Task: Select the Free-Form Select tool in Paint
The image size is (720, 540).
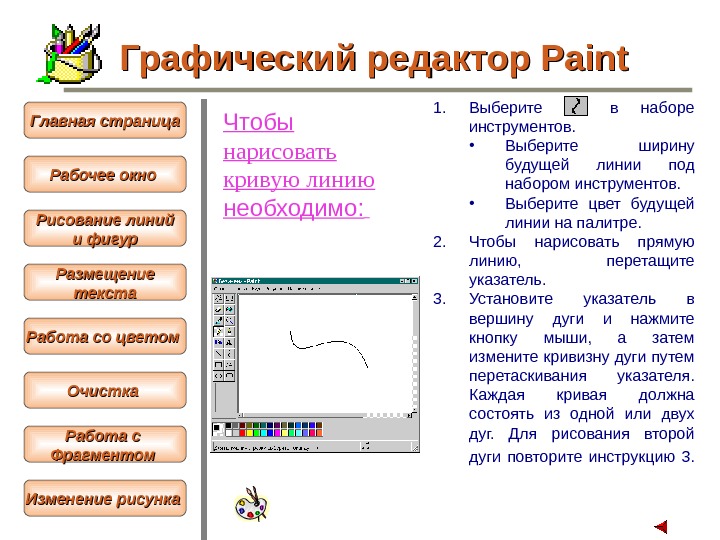Action: (218, 298)
